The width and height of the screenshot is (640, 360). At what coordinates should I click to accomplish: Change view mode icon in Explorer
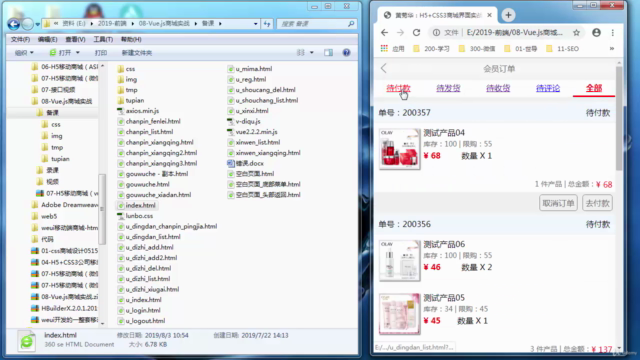click(301, 53)
